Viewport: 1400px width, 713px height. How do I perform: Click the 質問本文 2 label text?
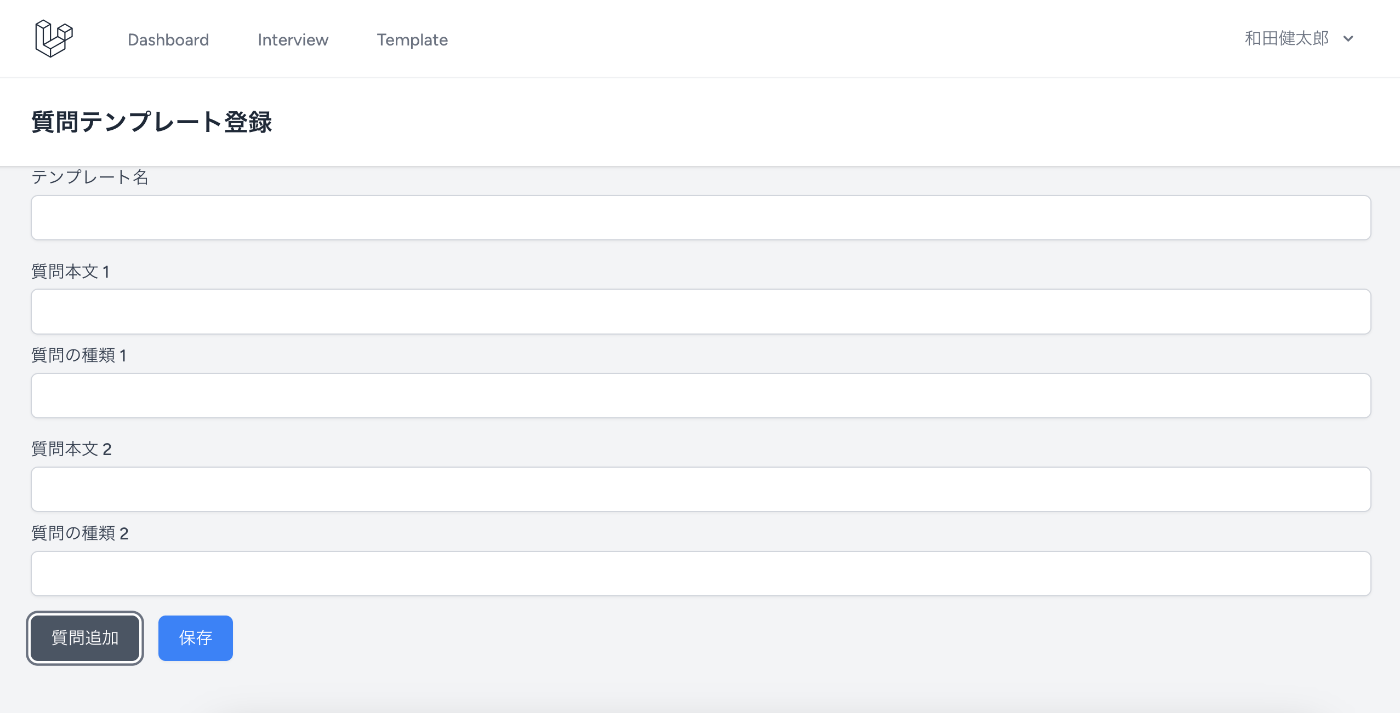click(72, 449)
